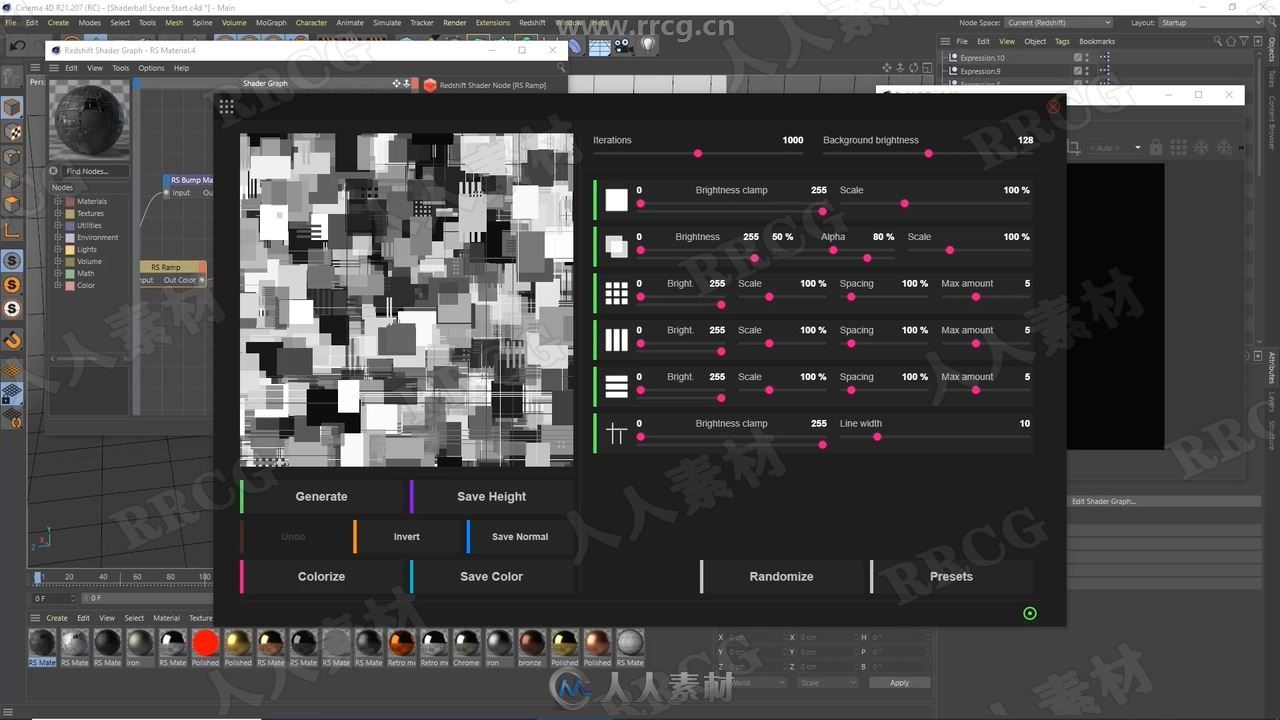
Task: Click the Randomize button
Action: pos(781,576)
